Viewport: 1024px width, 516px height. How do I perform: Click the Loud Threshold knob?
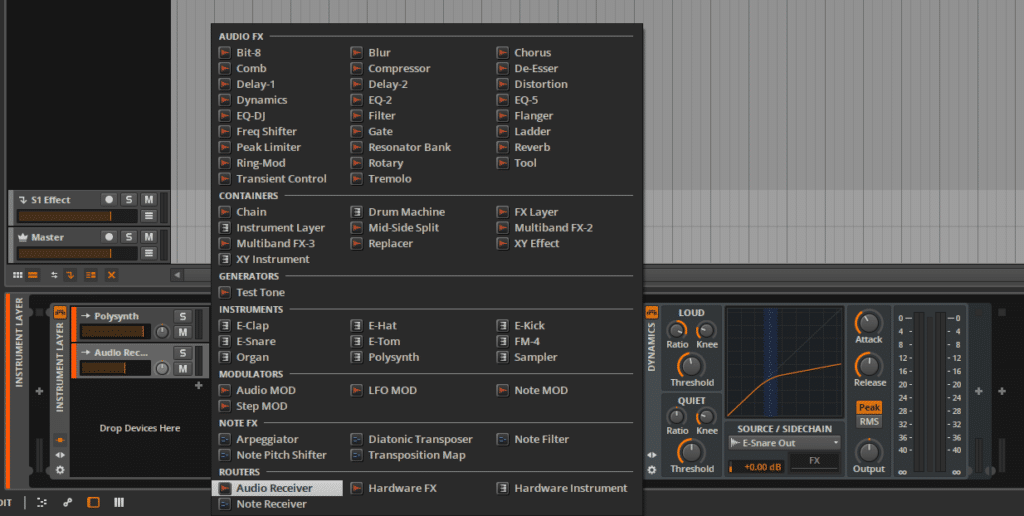coord(691,366)
